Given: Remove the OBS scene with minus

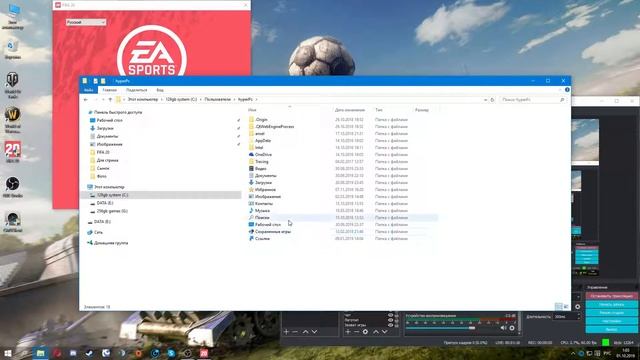Looking at the screenshot, I should click(x=295, y=332).
